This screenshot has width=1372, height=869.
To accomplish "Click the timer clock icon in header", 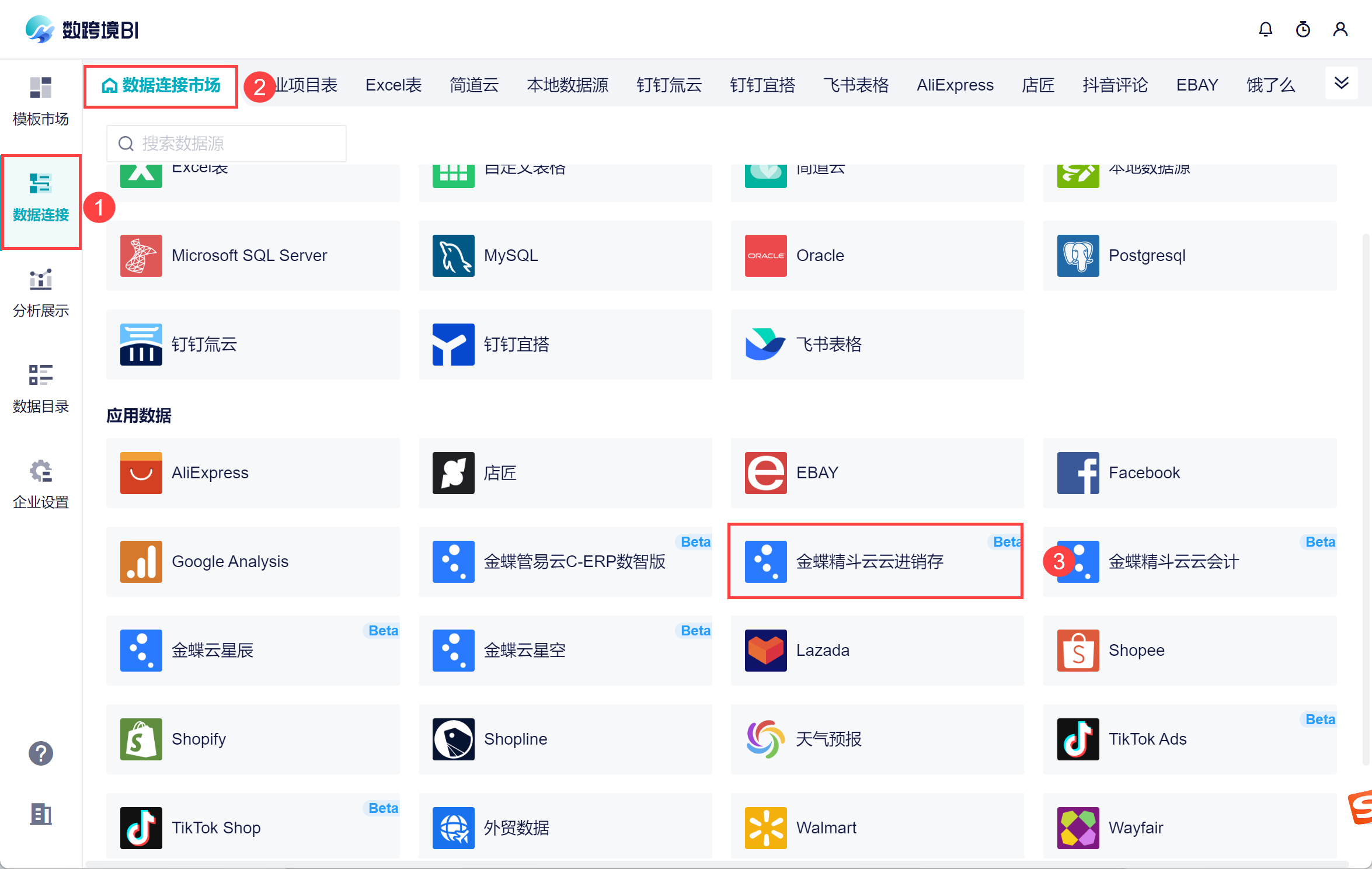I will click(1303, 29).
